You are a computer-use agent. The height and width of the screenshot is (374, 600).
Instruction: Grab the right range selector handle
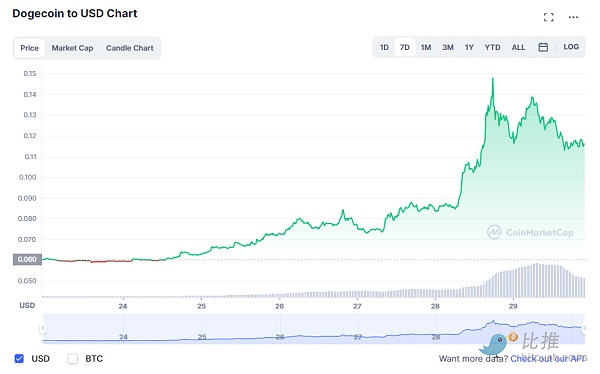click(584, 328)
